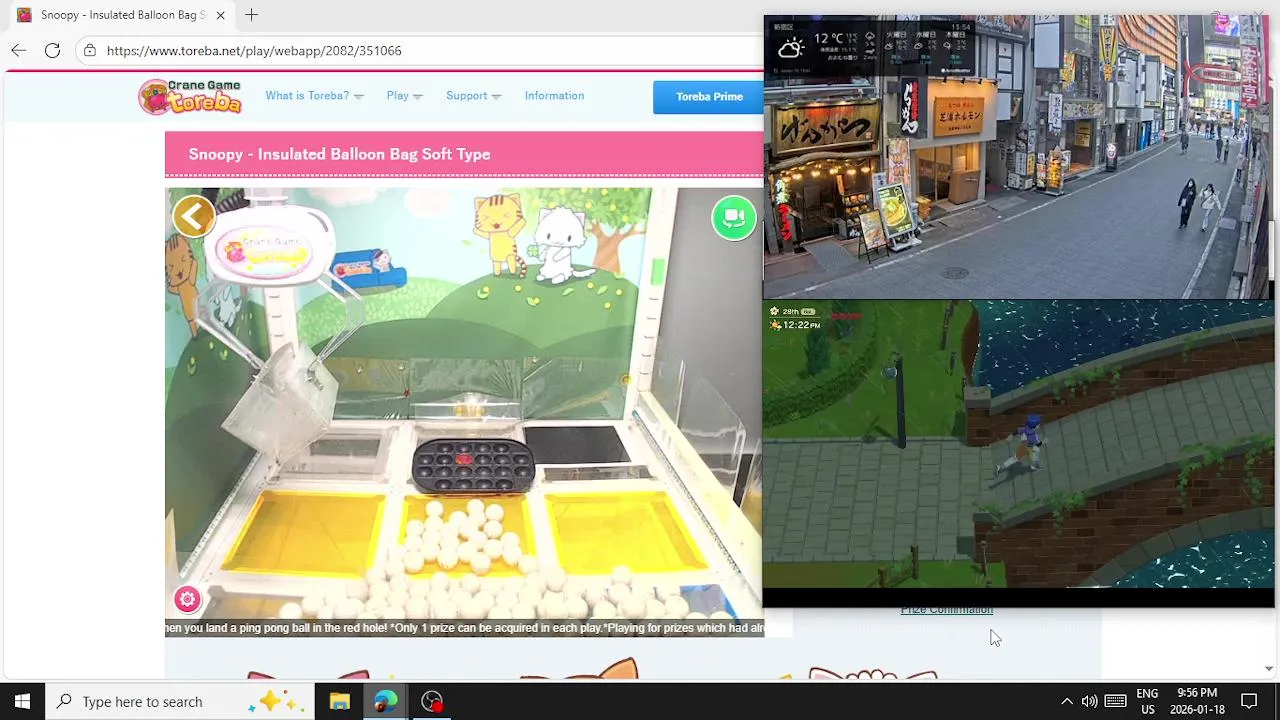Switch the crane camera with the green camera icon

pos(734,218)
